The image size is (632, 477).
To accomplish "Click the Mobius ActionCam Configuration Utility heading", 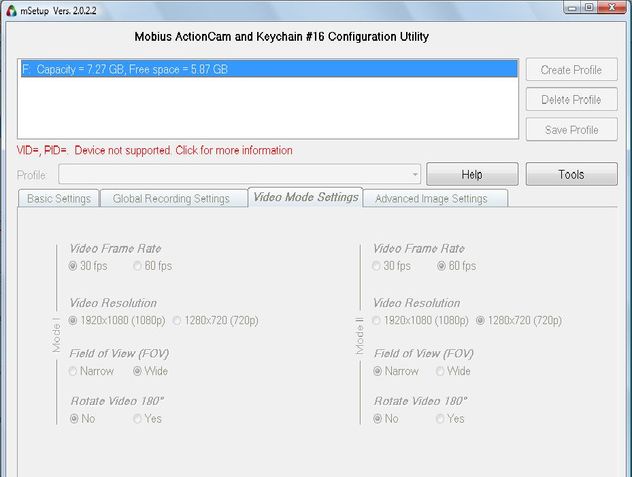I will coord(281,37).
